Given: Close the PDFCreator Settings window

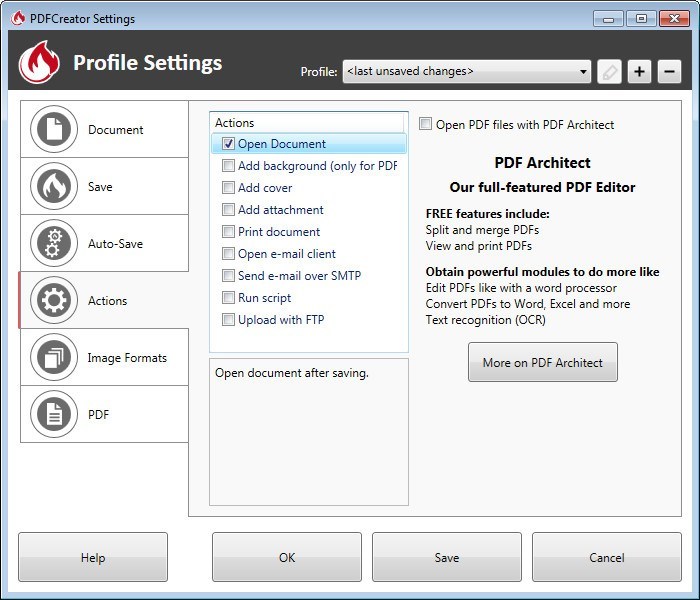Looking at the screenshot, I should coord(674,19).
